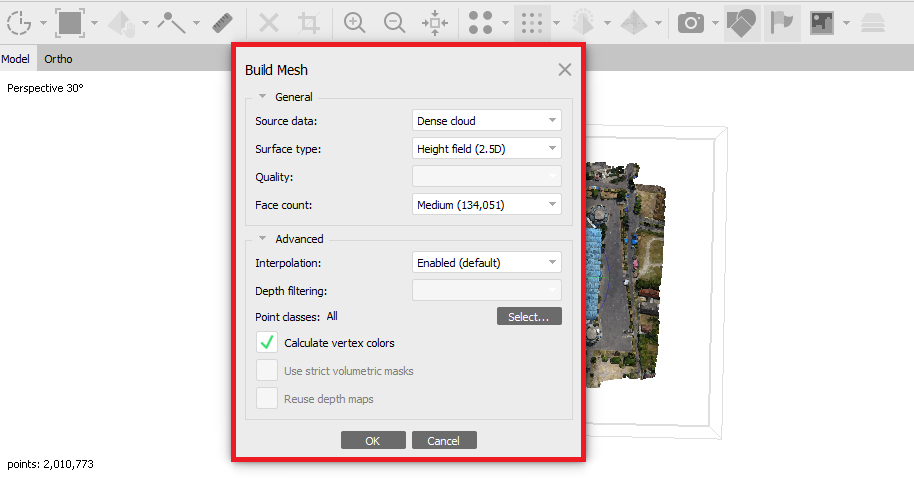Click the disabled Depth filtering dropdown
This screenshot has height=478, width=914.
coord(487,290)
